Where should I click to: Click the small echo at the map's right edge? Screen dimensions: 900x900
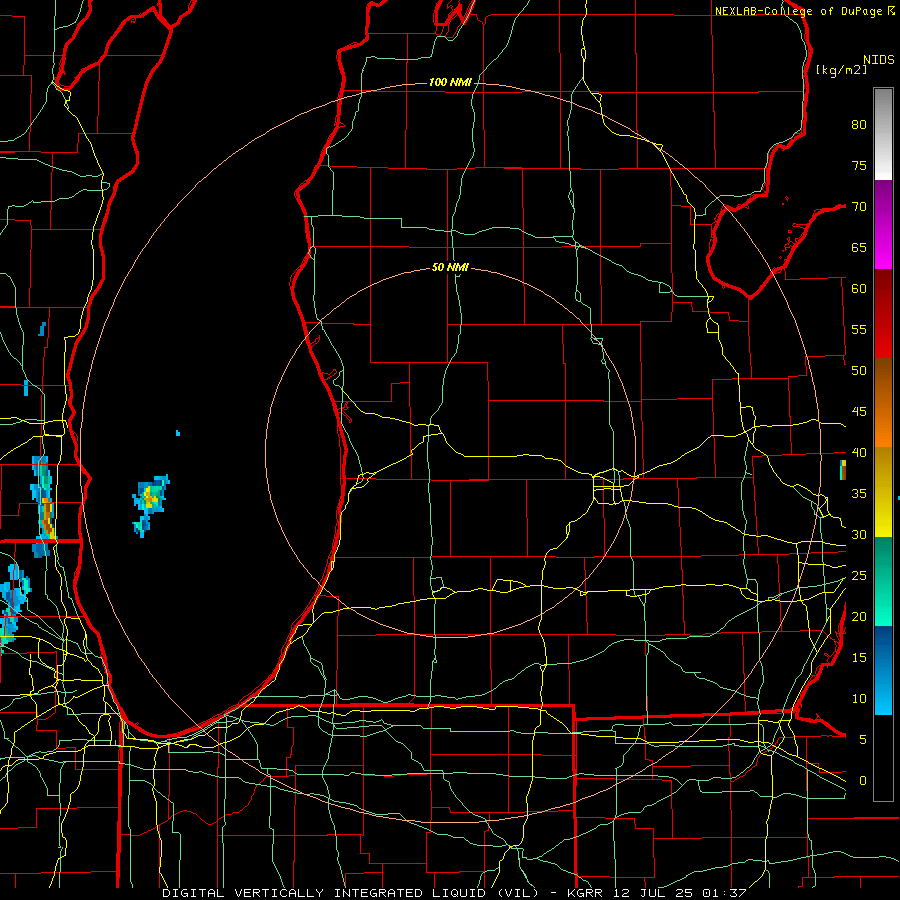pyautogui.click(x=843, y=470)
